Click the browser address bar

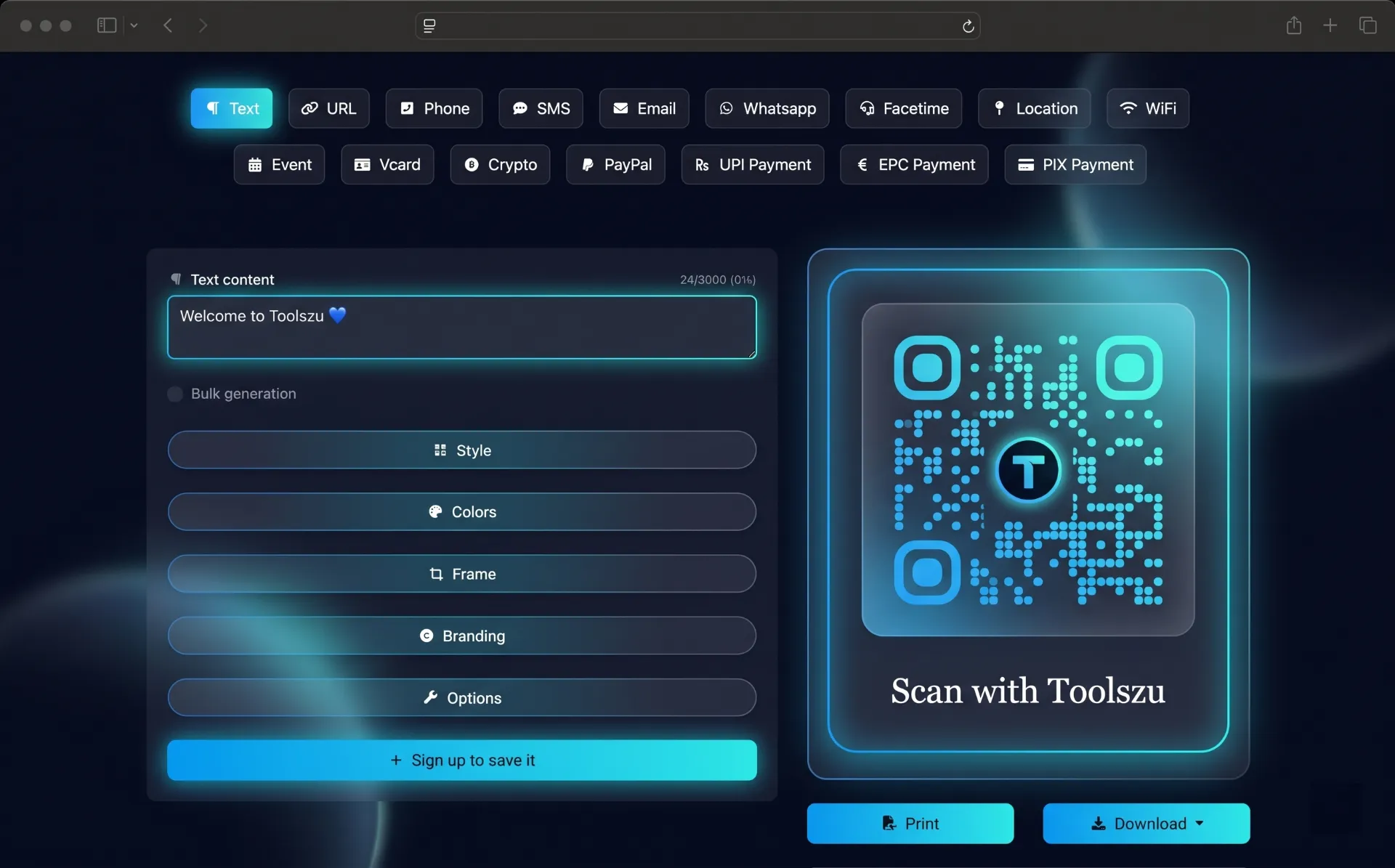697,26
